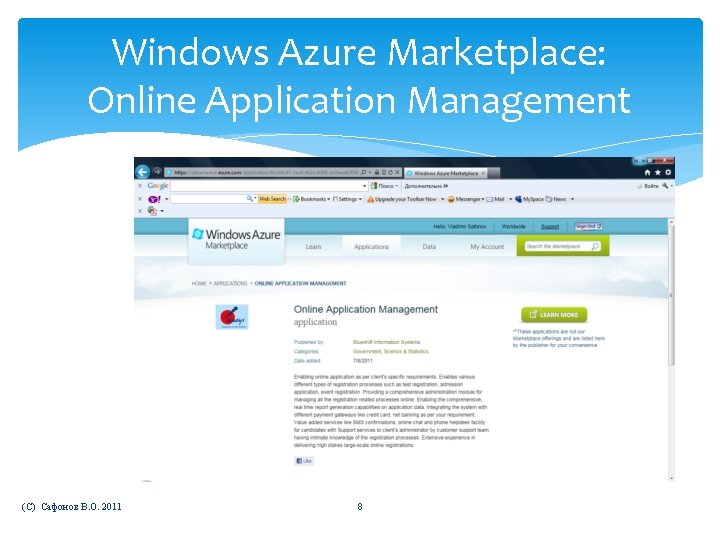The height and width of the screenshot is (540, 720).
Task: Open the News dropdown arrow
Action: (x=572, y=199)
